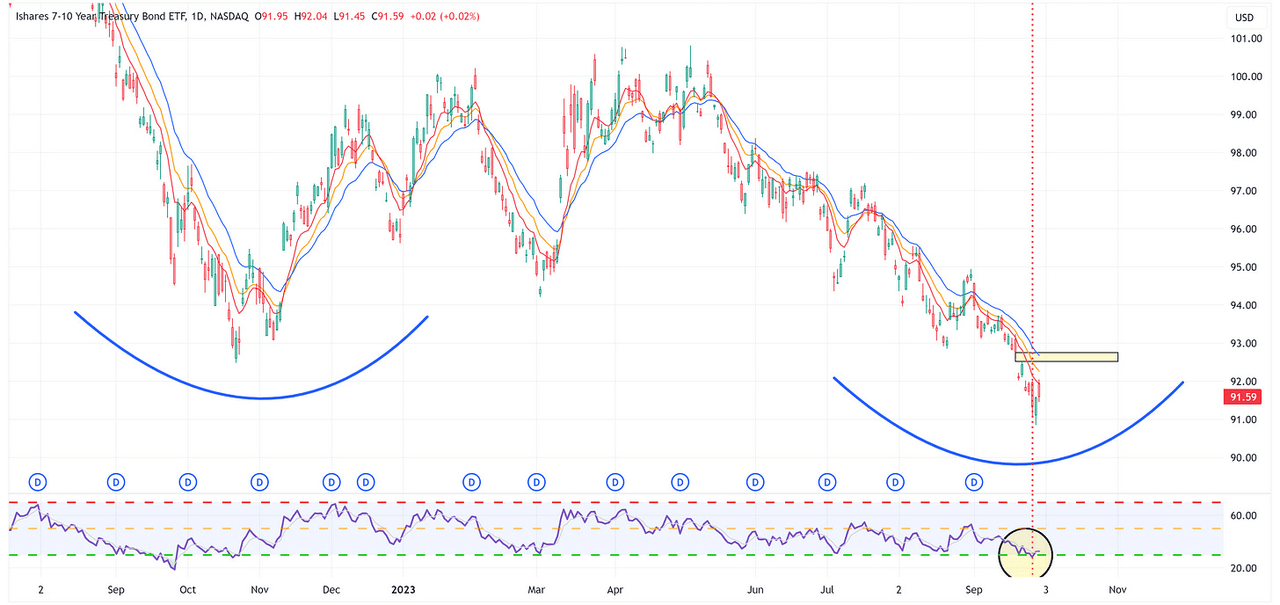Select the D dividend marker below June
This screenshot has height=605, width=1280.
click(x=753, y=481)
